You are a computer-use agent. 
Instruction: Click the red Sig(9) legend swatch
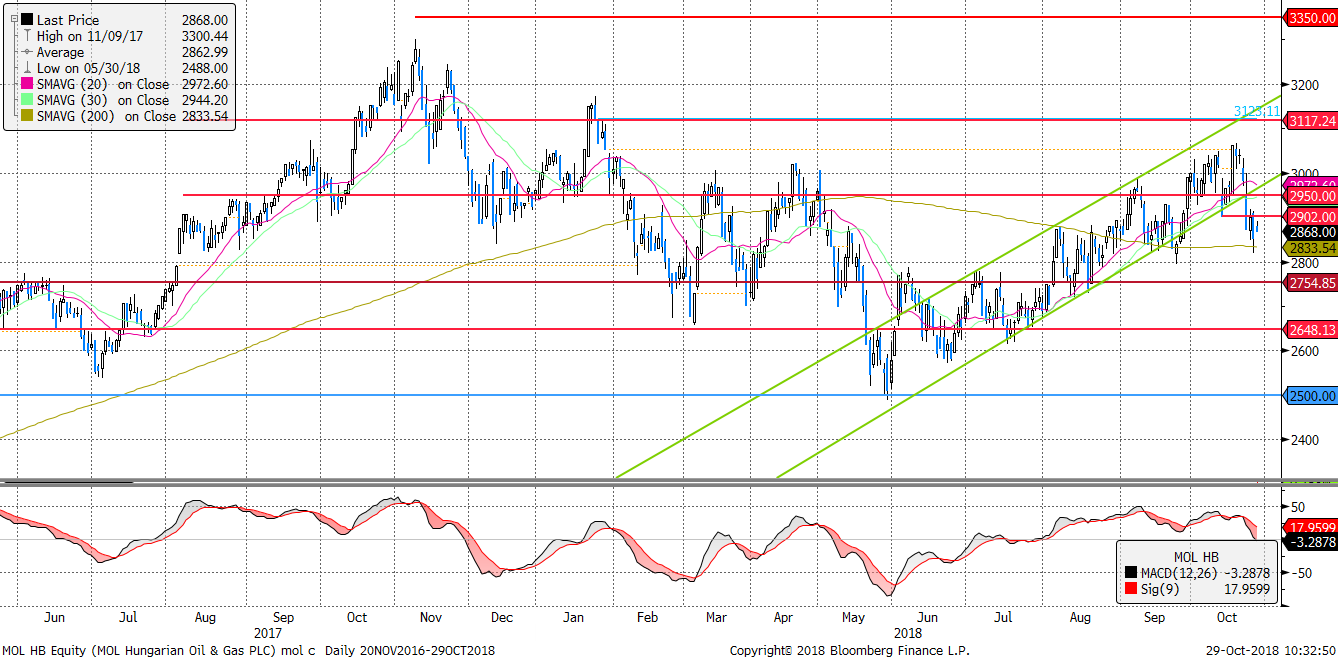coord(1130,588)
